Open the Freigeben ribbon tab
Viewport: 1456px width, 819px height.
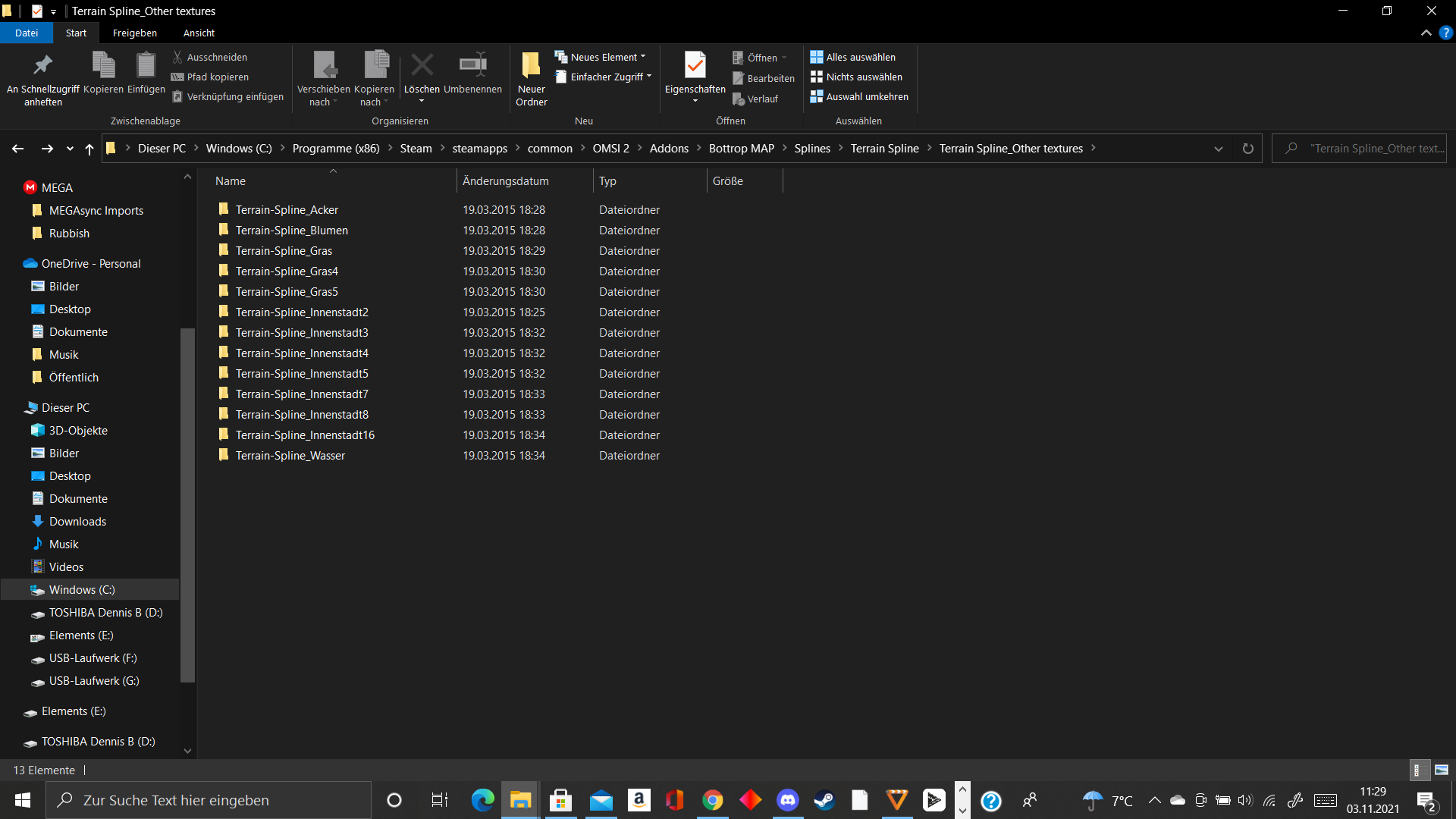pos(134,33)
